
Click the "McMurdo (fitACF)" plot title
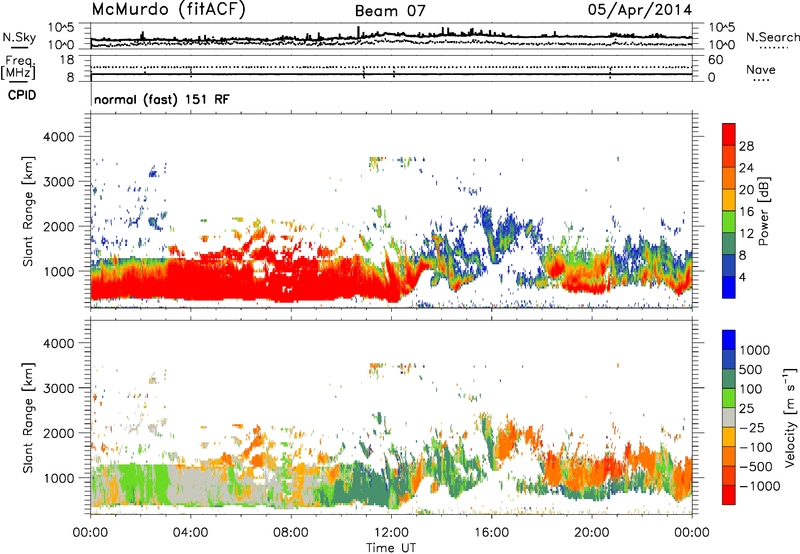(168, 10)
